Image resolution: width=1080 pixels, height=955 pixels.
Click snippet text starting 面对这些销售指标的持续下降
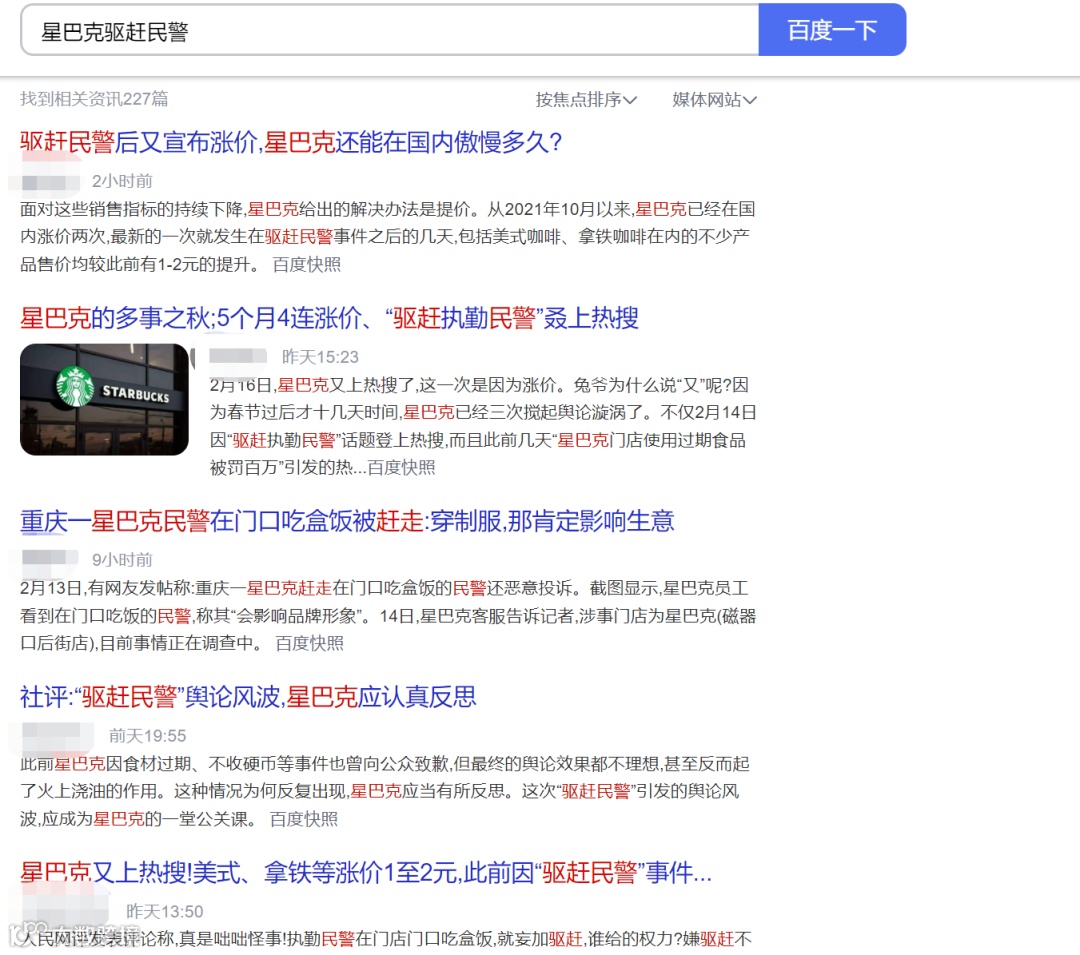point(387,236)
